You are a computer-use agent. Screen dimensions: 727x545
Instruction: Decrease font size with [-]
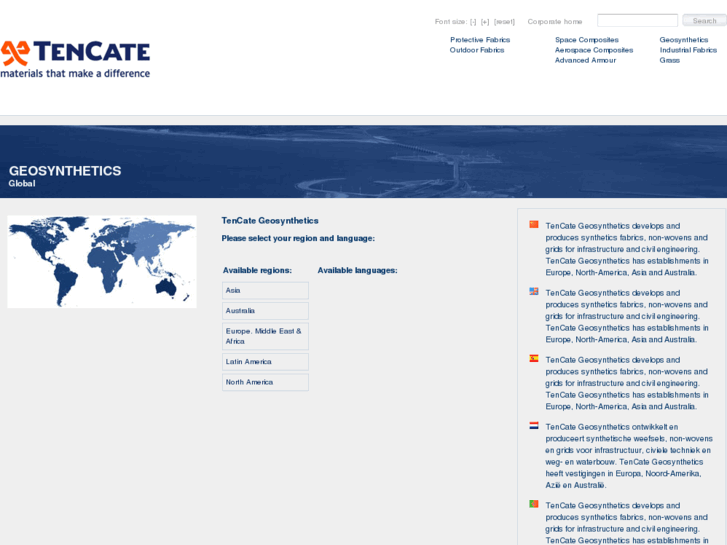click(473, 22)
